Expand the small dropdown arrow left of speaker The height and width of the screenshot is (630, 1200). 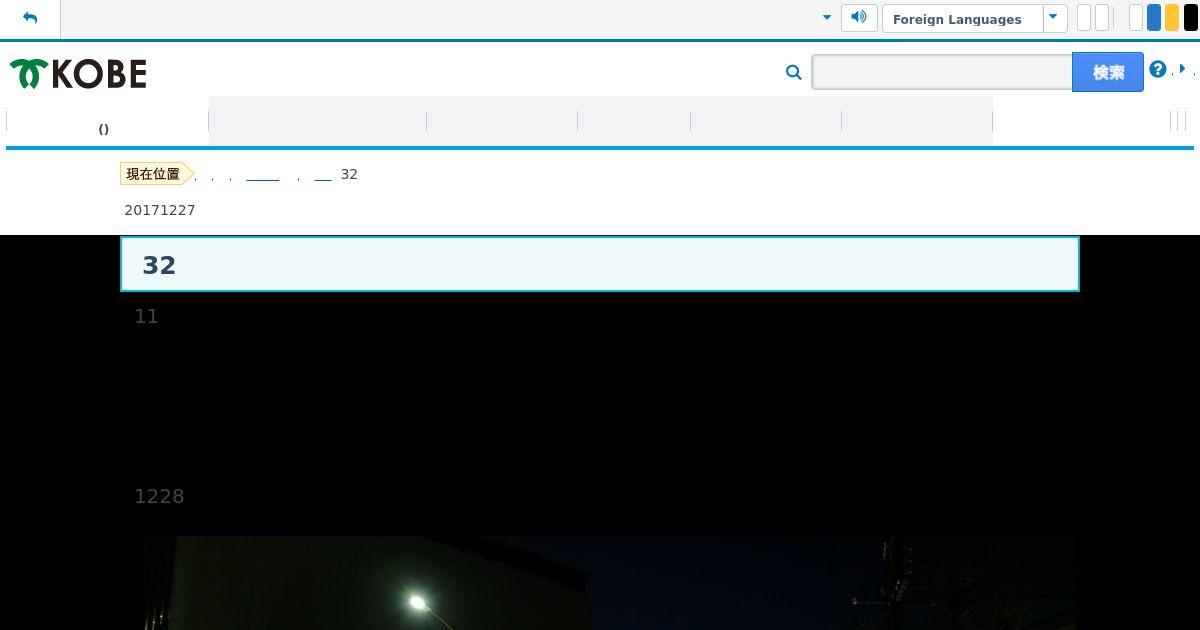pyautogui.click(x=826, y=18)
